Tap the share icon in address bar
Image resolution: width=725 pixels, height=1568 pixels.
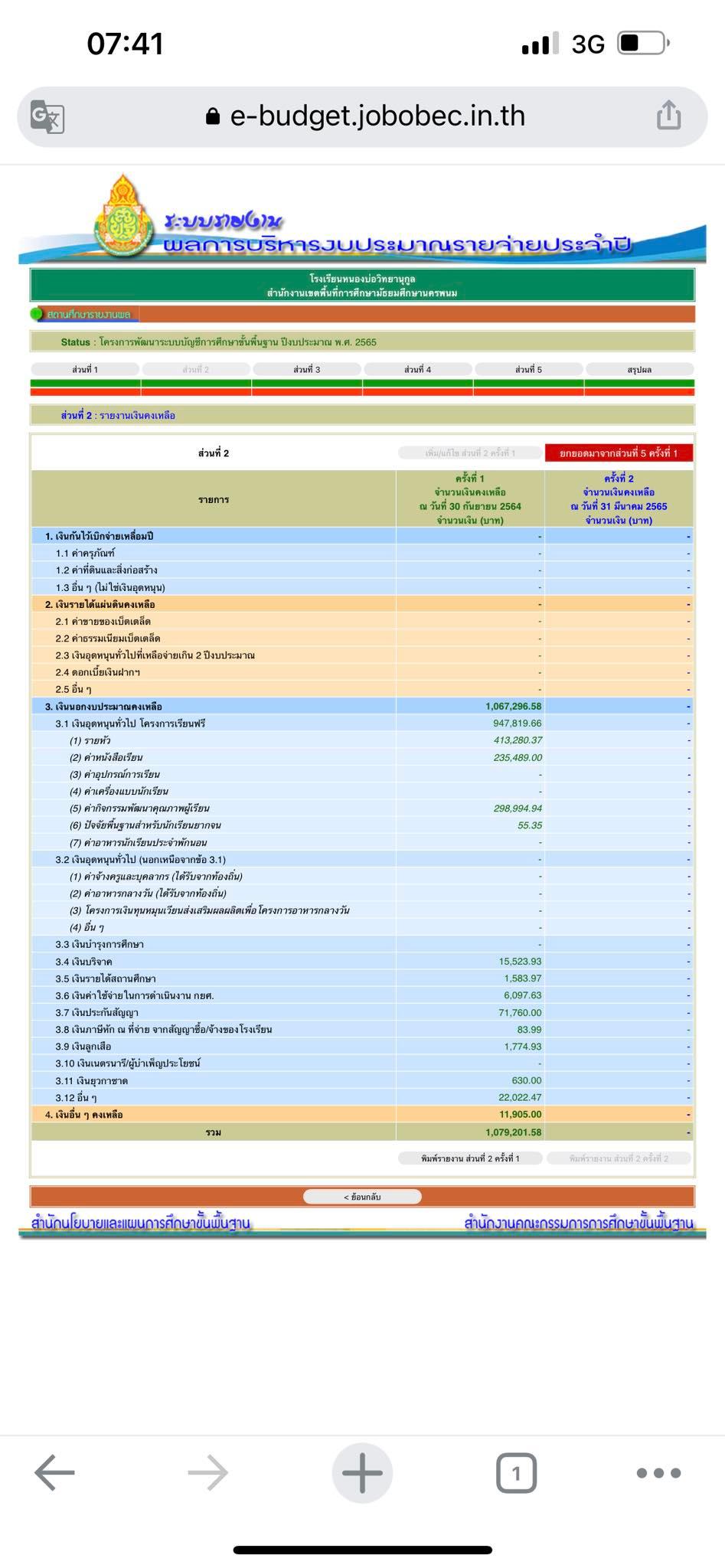(668, 116)
